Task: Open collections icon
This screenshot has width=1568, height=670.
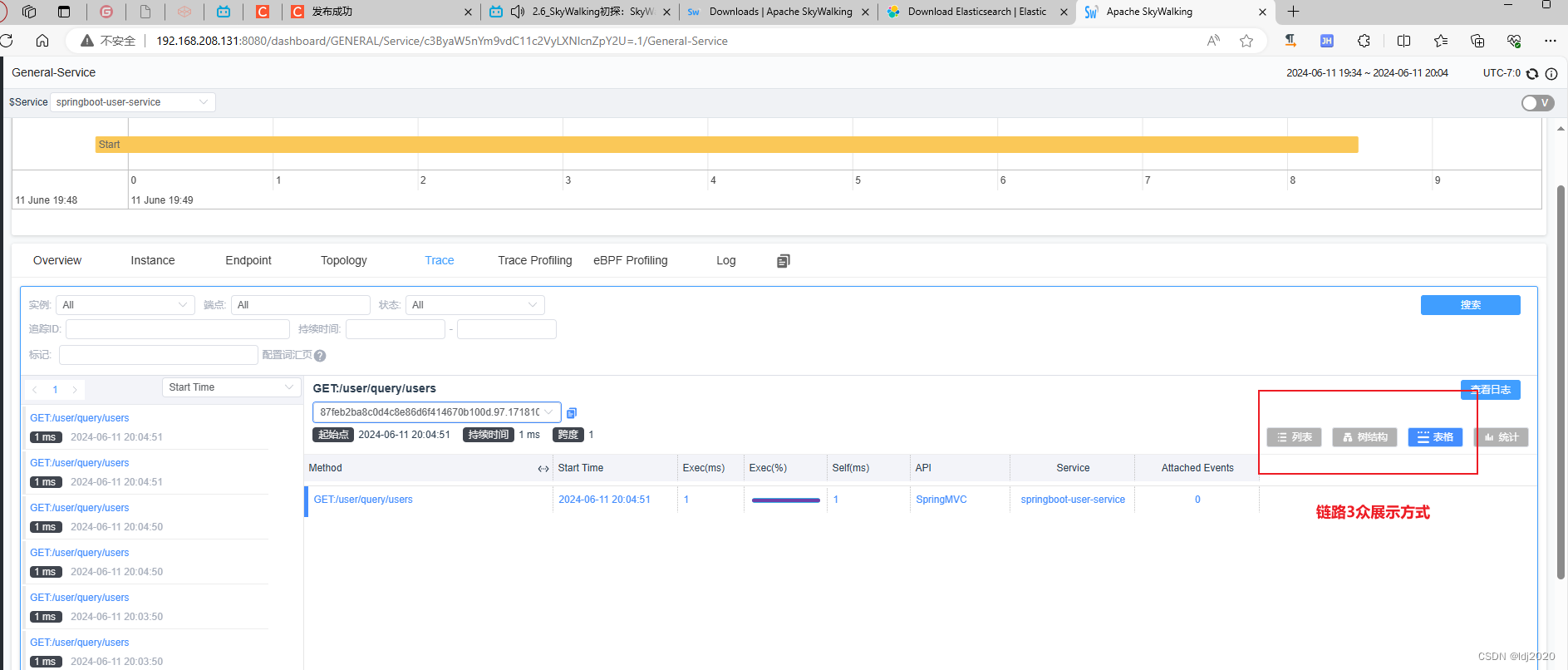Action: 1477,41
